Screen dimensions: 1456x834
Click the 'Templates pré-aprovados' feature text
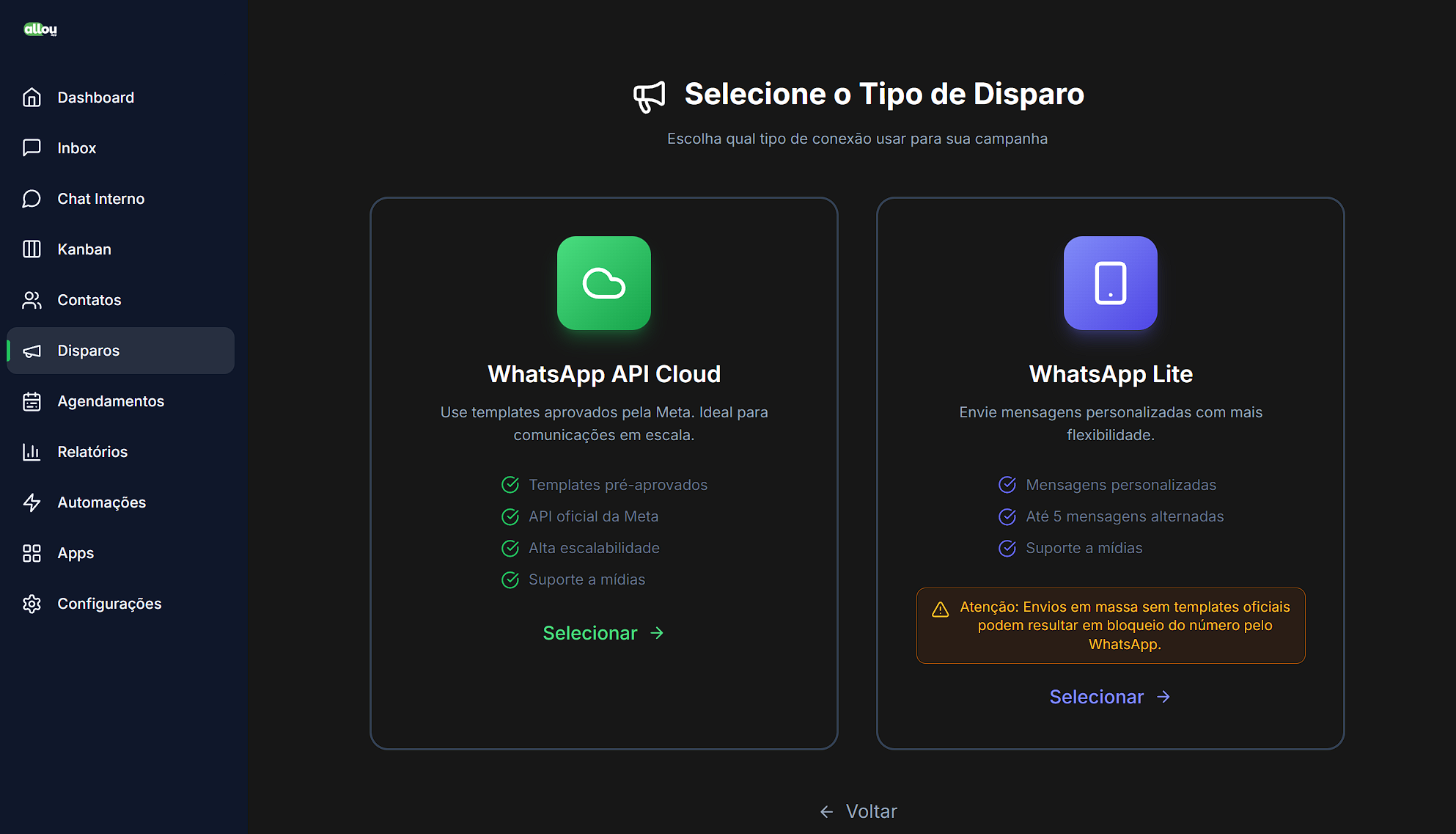[x=618, y=485]
